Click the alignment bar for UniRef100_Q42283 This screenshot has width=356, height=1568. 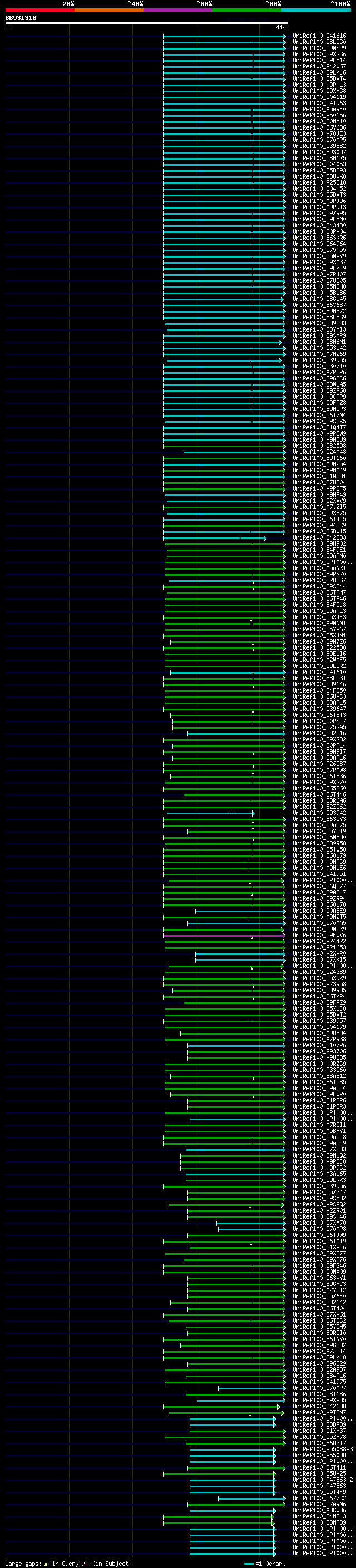click(214, 538)
